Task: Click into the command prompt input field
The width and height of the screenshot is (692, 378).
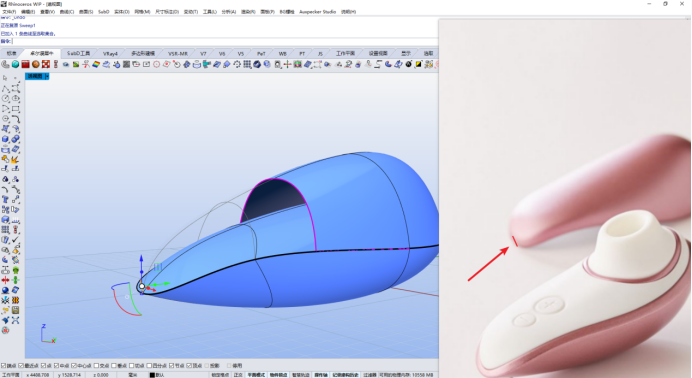Action: (225, 41)
